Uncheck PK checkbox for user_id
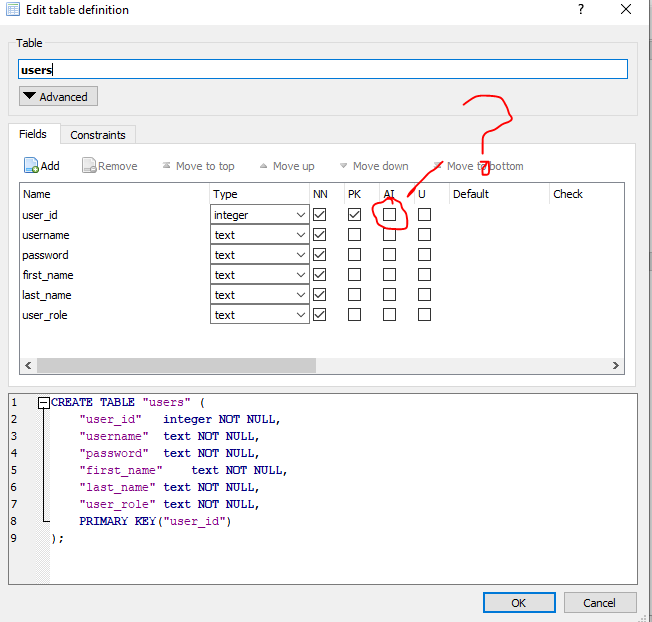Screen dimensions: 652x622 [354, 215]
